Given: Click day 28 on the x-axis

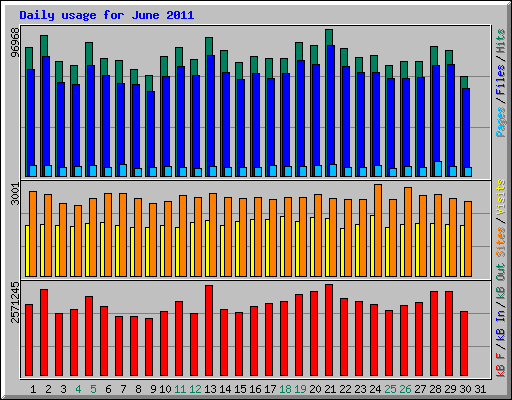Looking at the screenshot, I should [435, 389].
